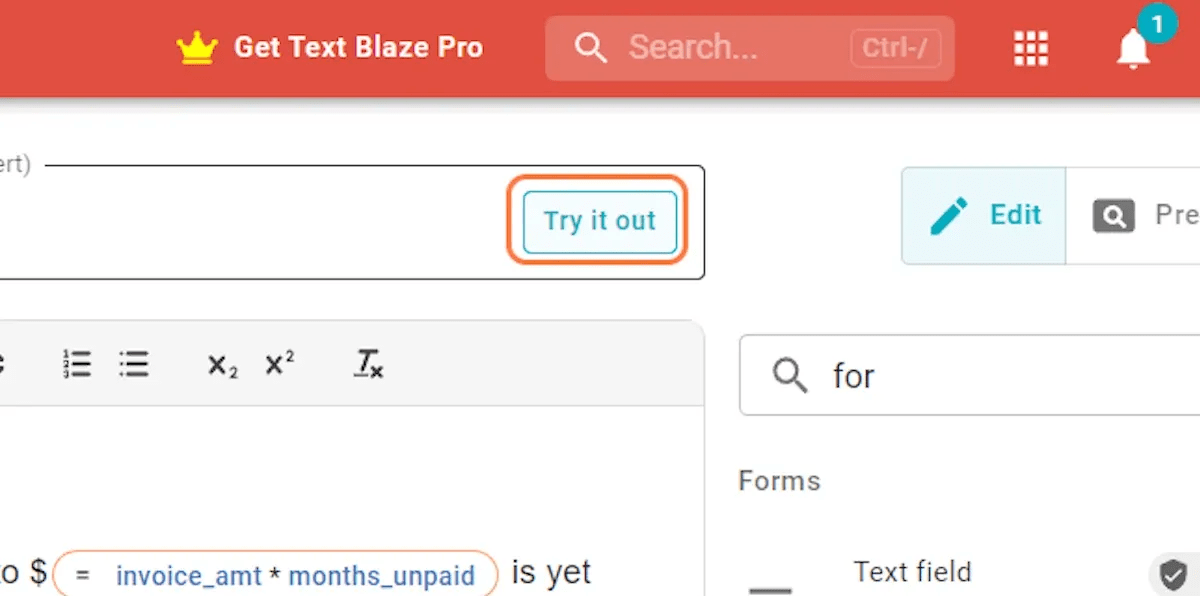
Task: Open the apps grid icon
Action: coord(1030,47)
